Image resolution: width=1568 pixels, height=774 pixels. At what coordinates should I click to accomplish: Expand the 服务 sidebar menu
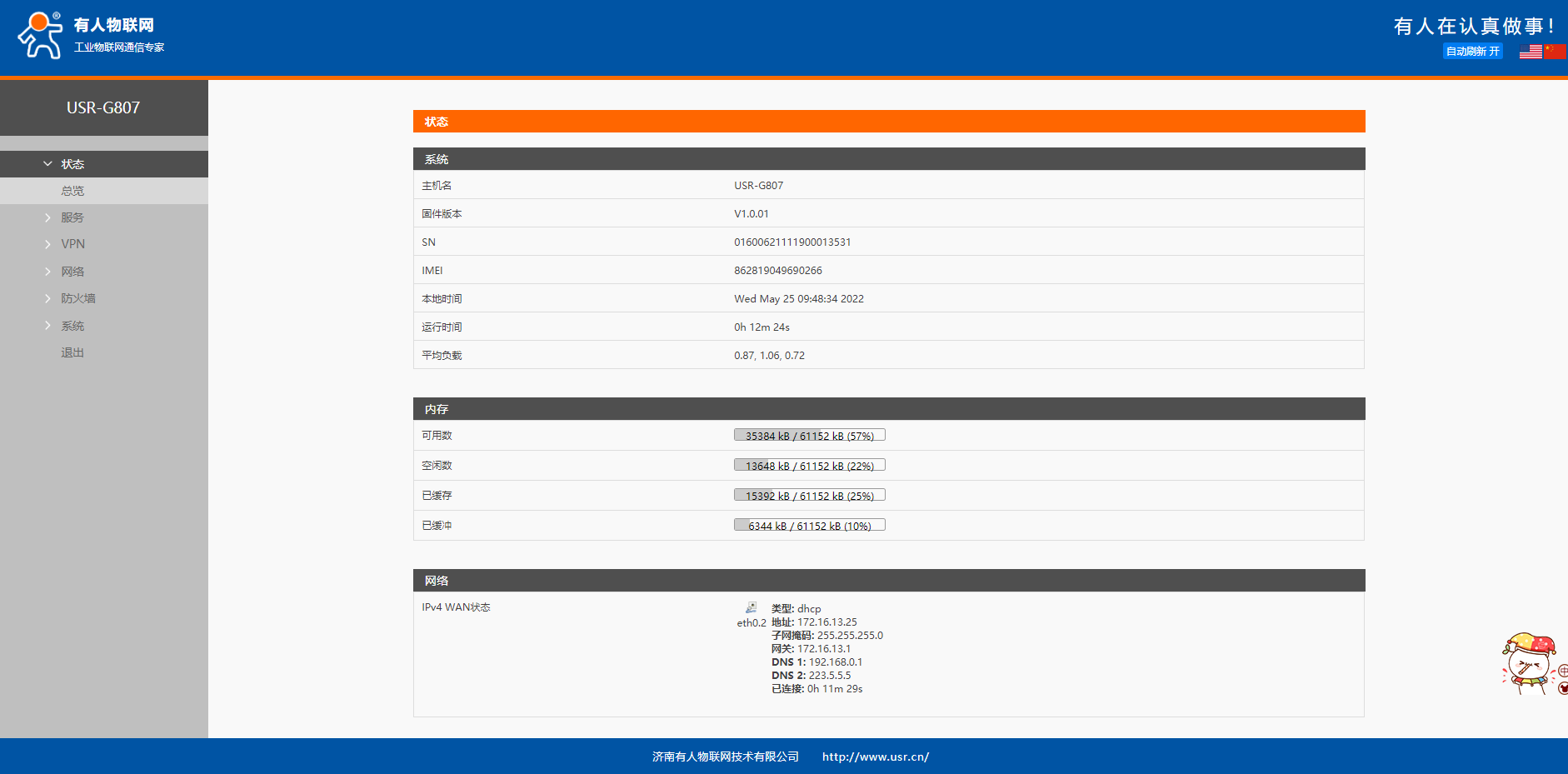pos(72,217)
